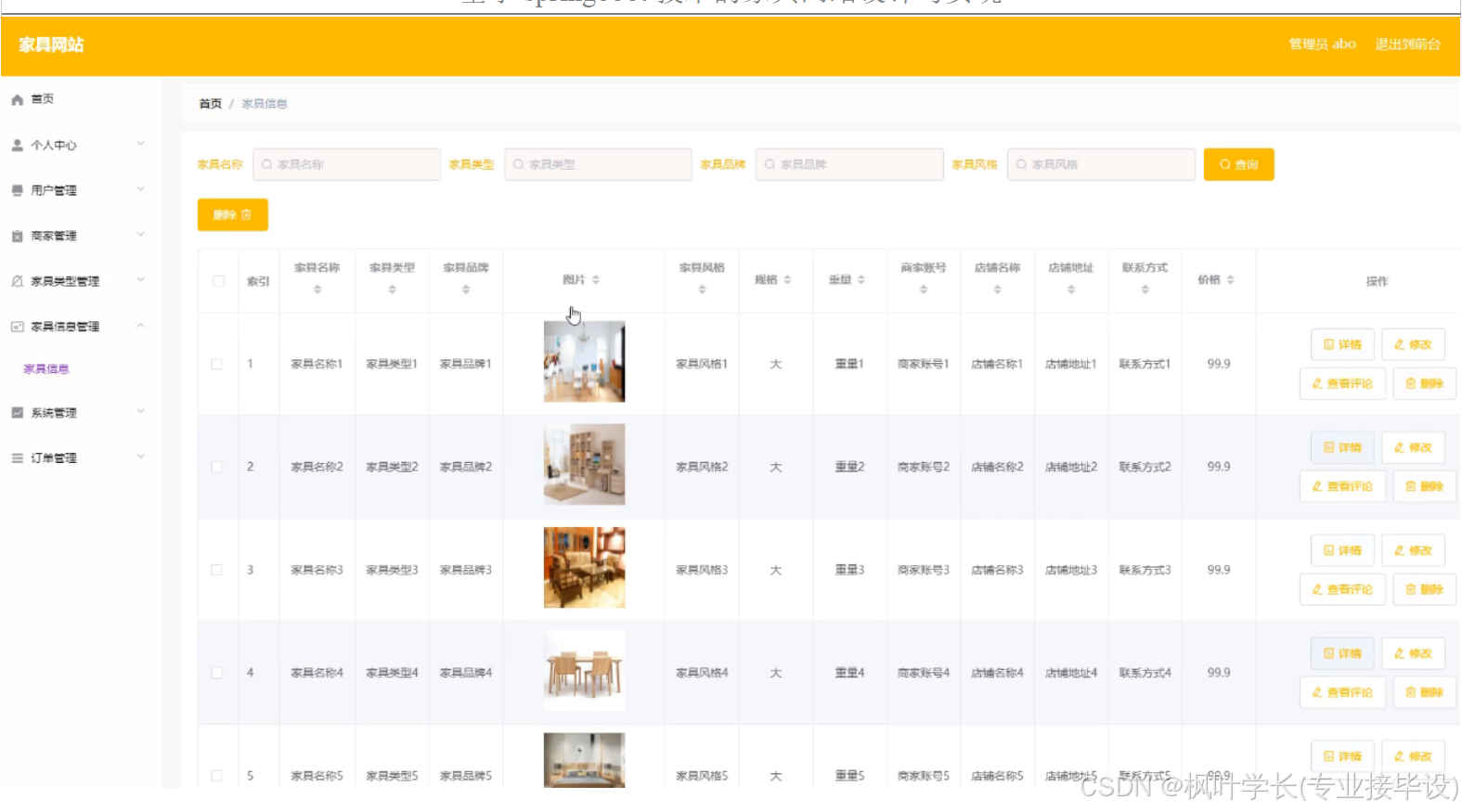The width and height of the screenshot is (1462, 812).
Task: Click the 家具风格 search input
Action: pos(1101,164)
